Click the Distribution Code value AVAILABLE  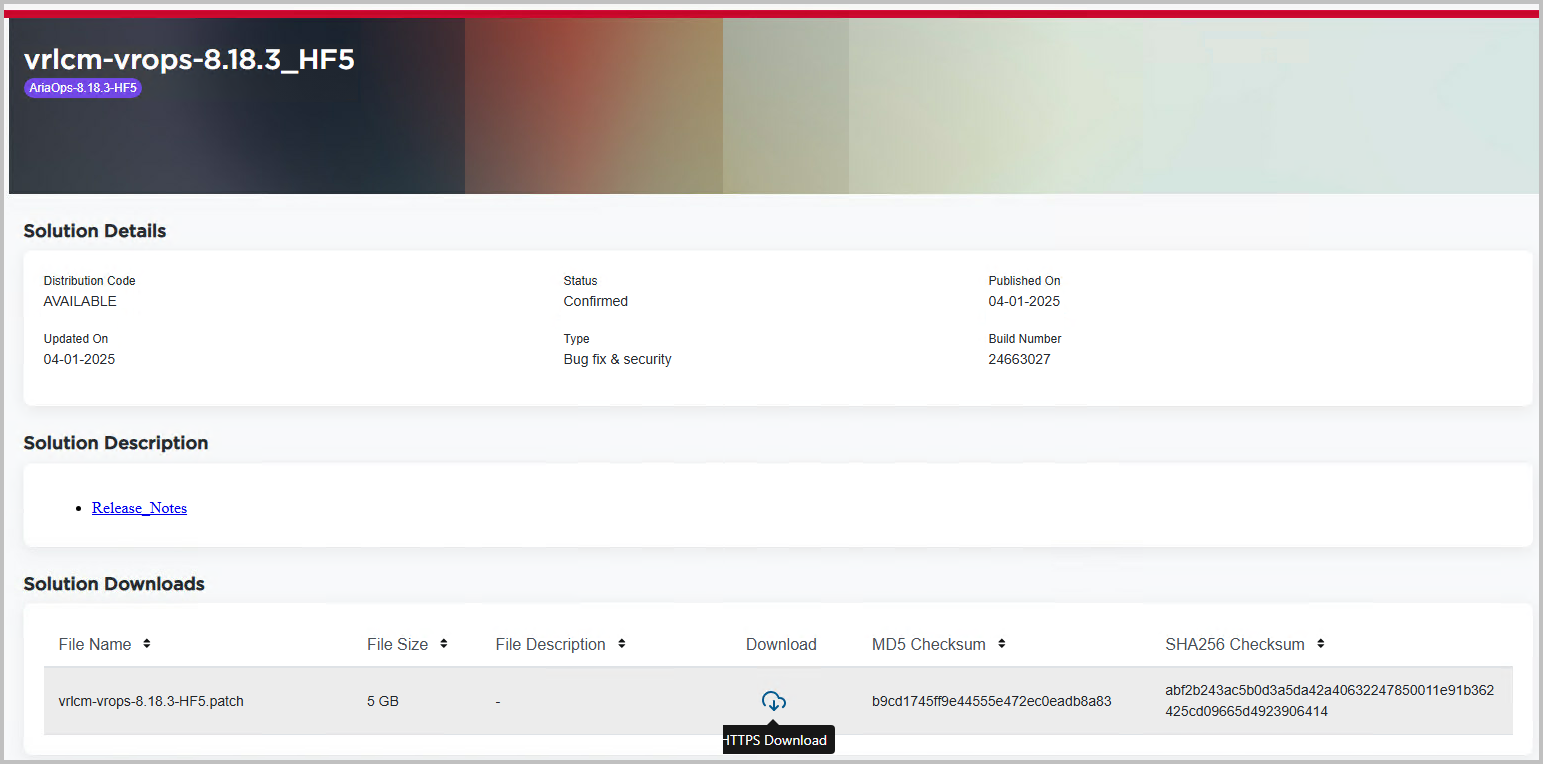click(x=80, y=301)
